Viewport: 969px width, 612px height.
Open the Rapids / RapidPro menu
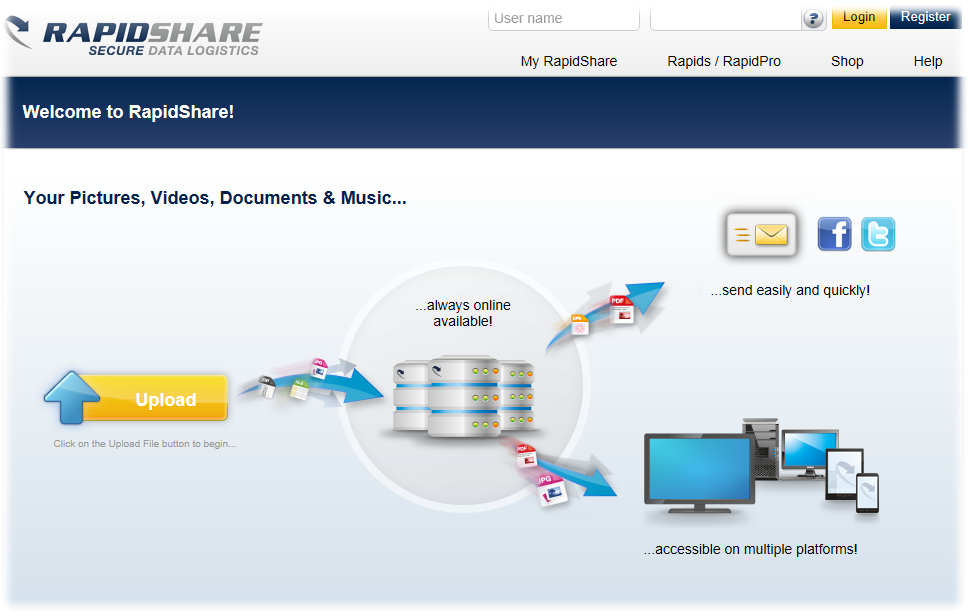point(724,61)
